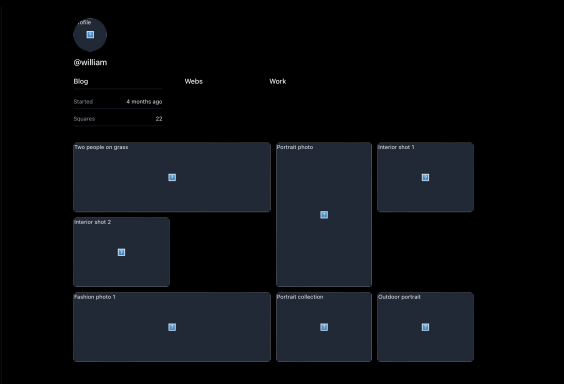The height and width of the screenshot is (384, 564).
Task: Click the @william username
Action: point(90,62)
